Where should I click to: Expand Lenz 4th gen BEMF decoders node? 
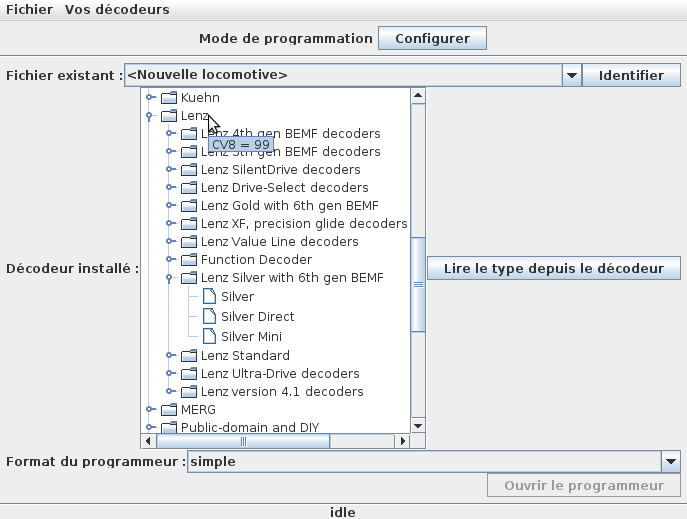click(170, 133)
